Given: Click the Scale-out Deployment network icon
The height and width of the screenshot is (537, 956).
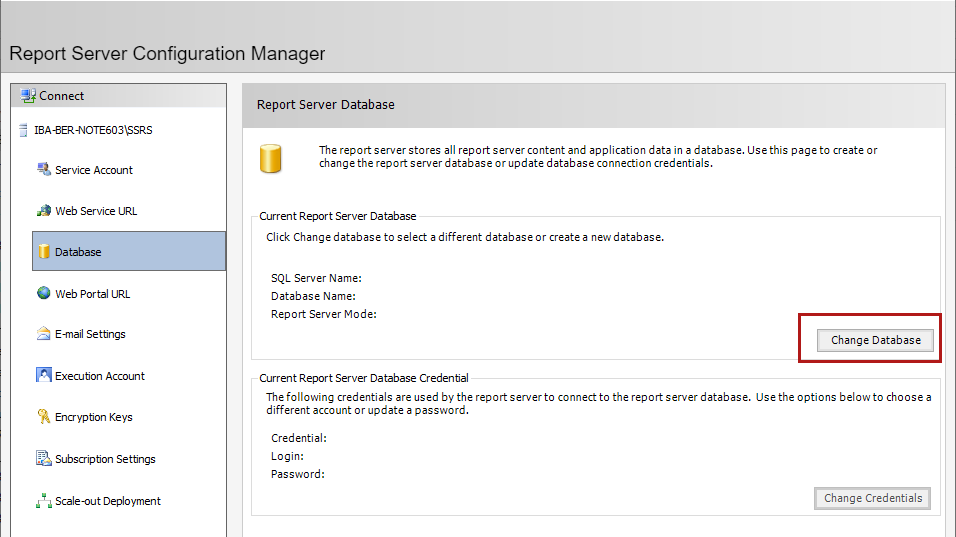Looking at the screenshot, I should coord(43,501).
